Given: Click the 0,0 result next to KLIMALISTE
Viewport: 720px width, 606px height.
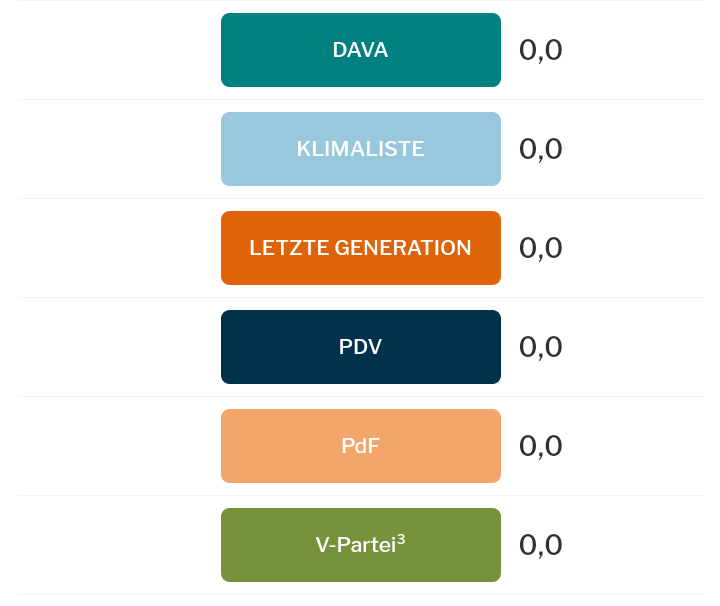Looking at the screenshot, I should coord(540,149).
